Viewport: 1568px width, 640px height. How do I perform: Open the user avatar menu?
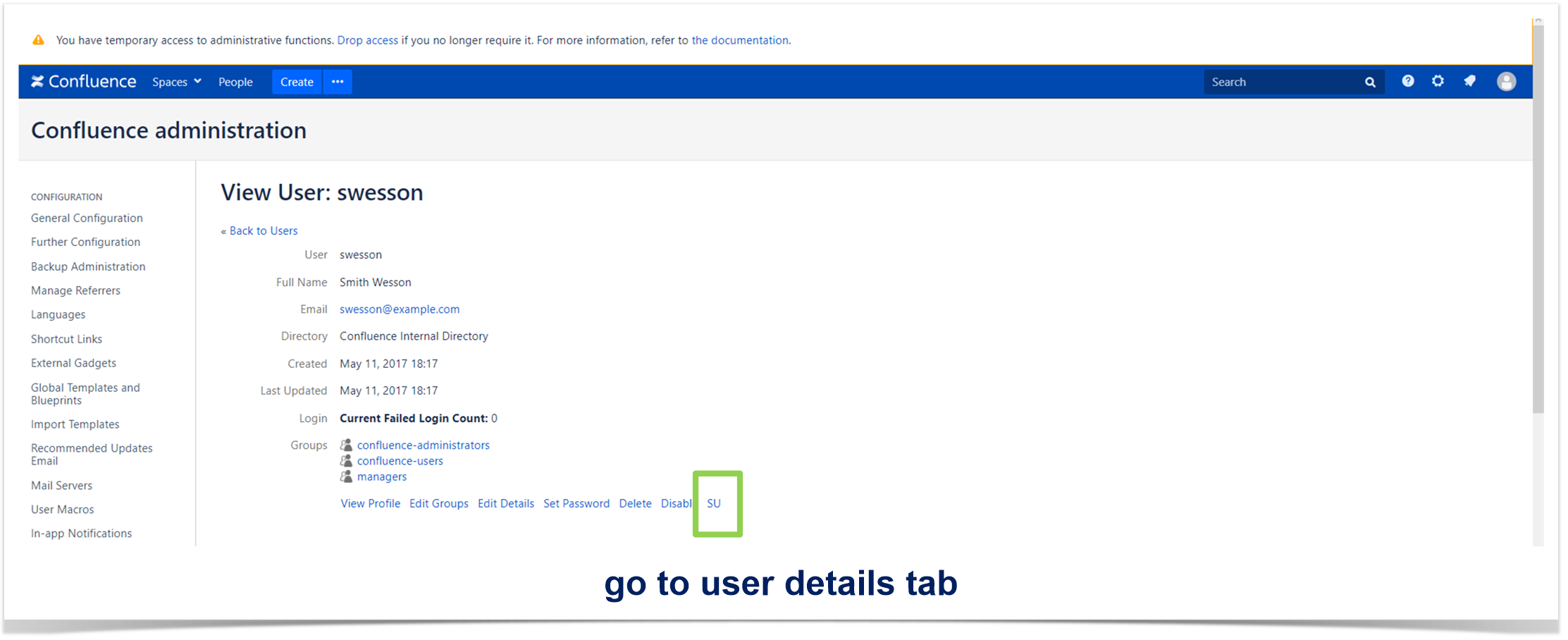tap(1507, 82)
